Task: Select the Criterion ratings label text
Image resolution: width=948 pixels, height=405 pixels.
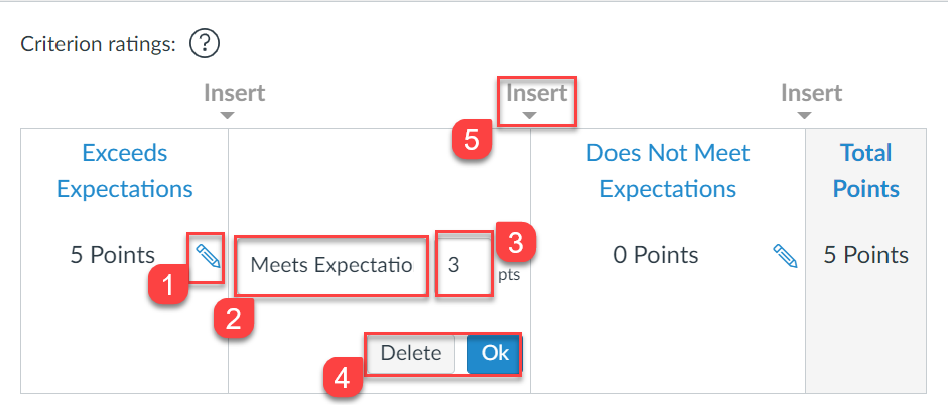Action: pyautogui.click(x=98, y=44)
